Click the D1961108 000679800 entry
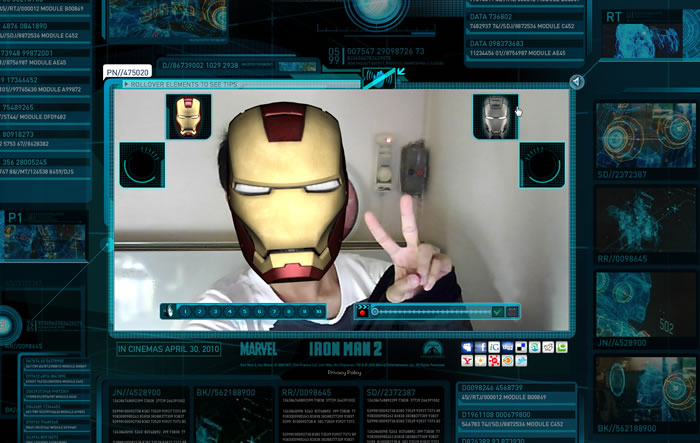 (517, 419)
